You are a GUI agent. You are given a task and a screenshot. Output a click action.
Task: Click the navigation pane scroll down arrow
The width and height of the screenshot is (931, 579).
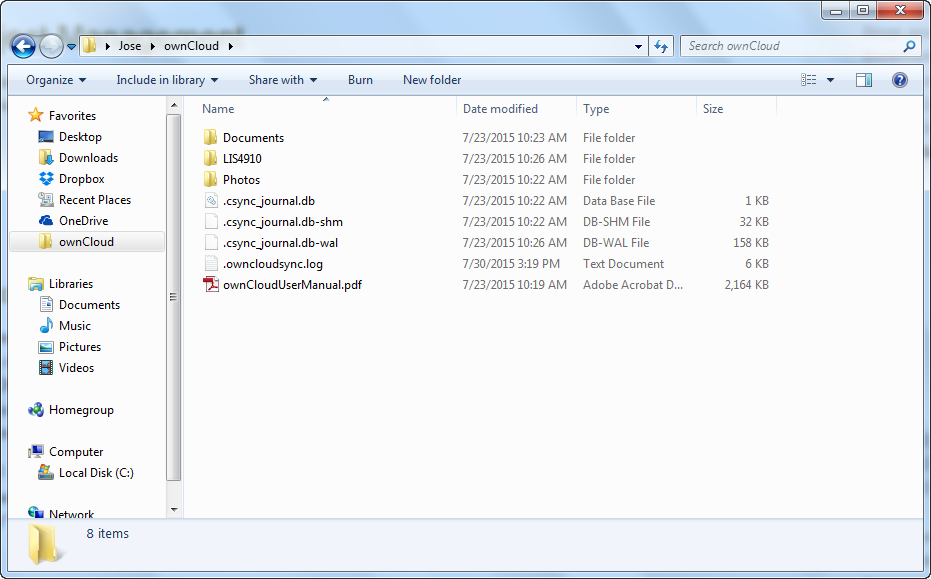(x=174, y=510)
